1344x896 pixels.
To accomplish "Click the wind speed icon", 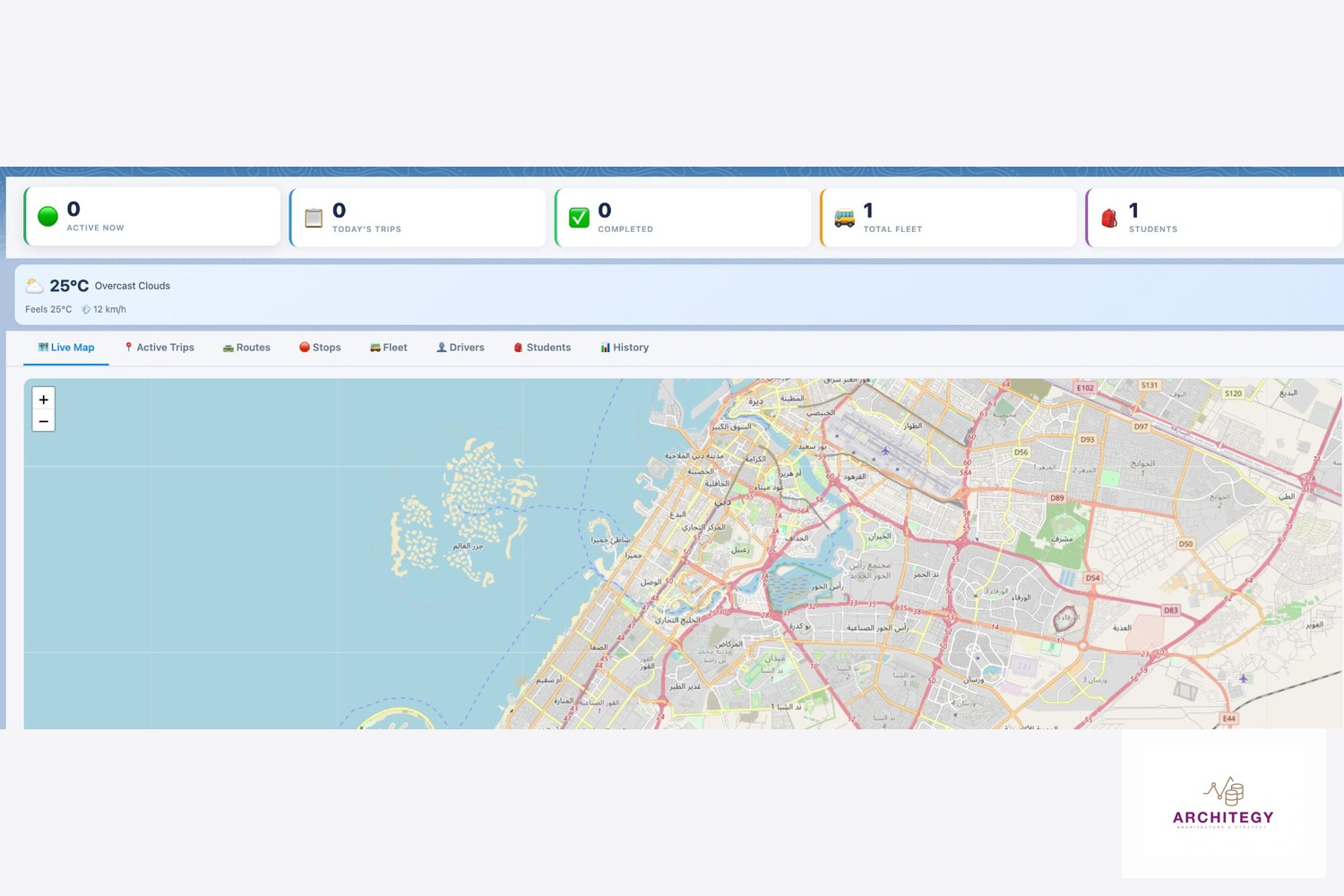I will pos(86,310).
